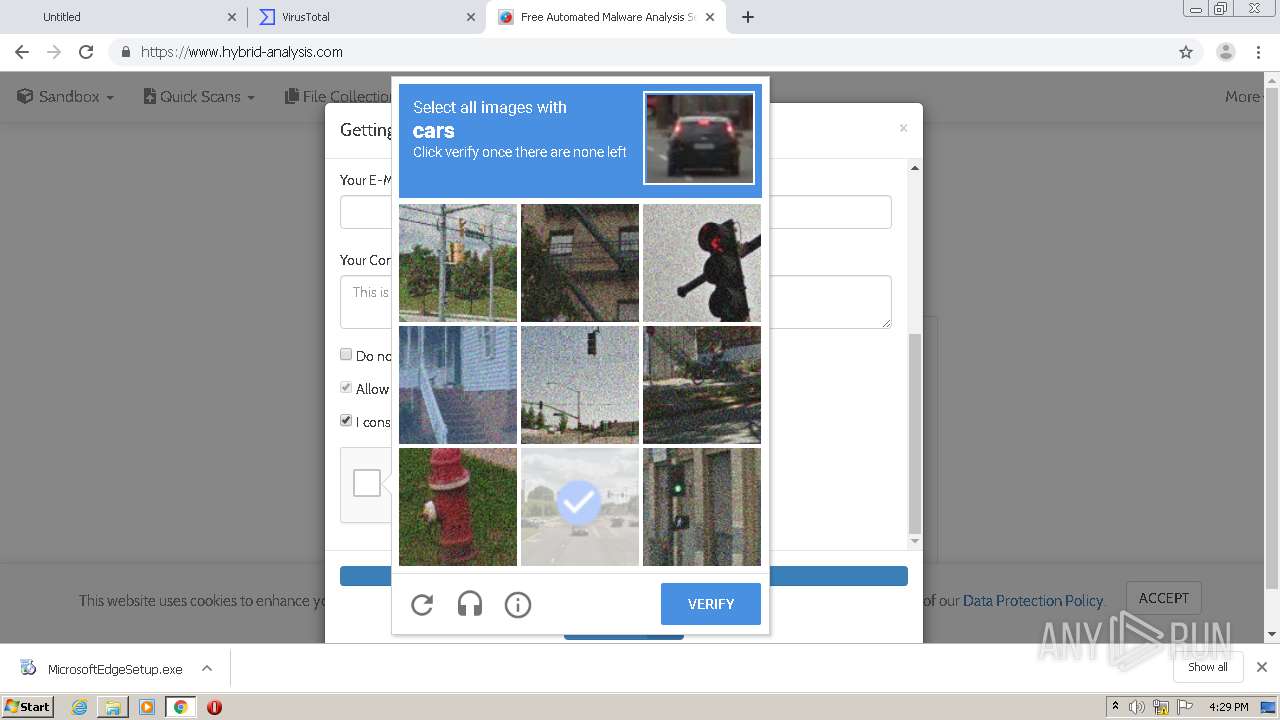This screenshot has width=1280, height=720.
Task: Select the Chrome taskbar icon
Action: (180, 707)
